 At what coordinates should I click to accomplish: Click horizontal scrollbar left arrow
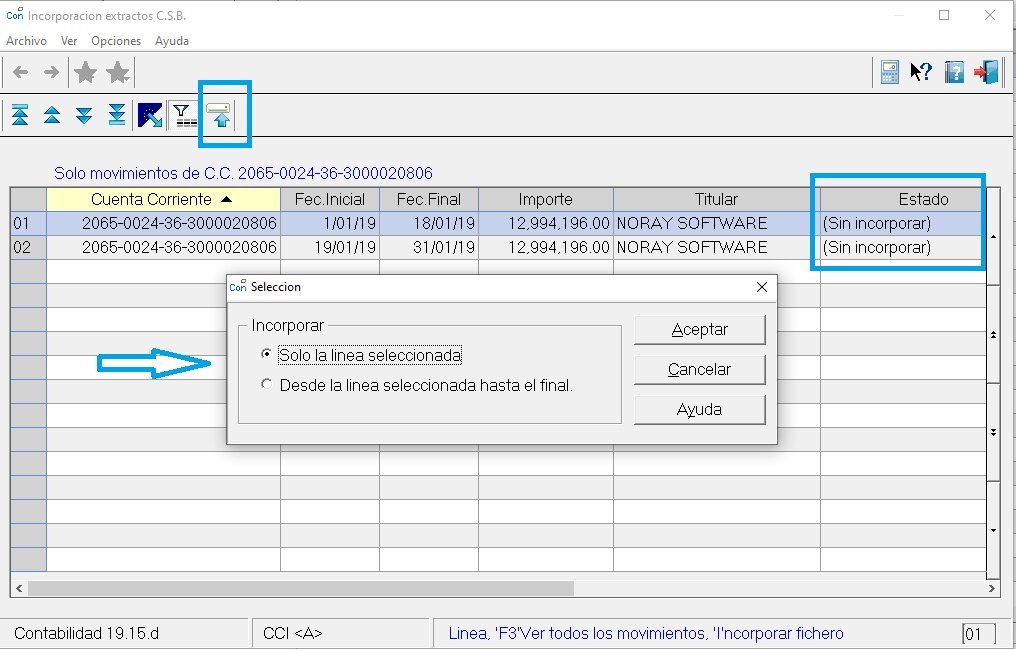tap(19, 589)
